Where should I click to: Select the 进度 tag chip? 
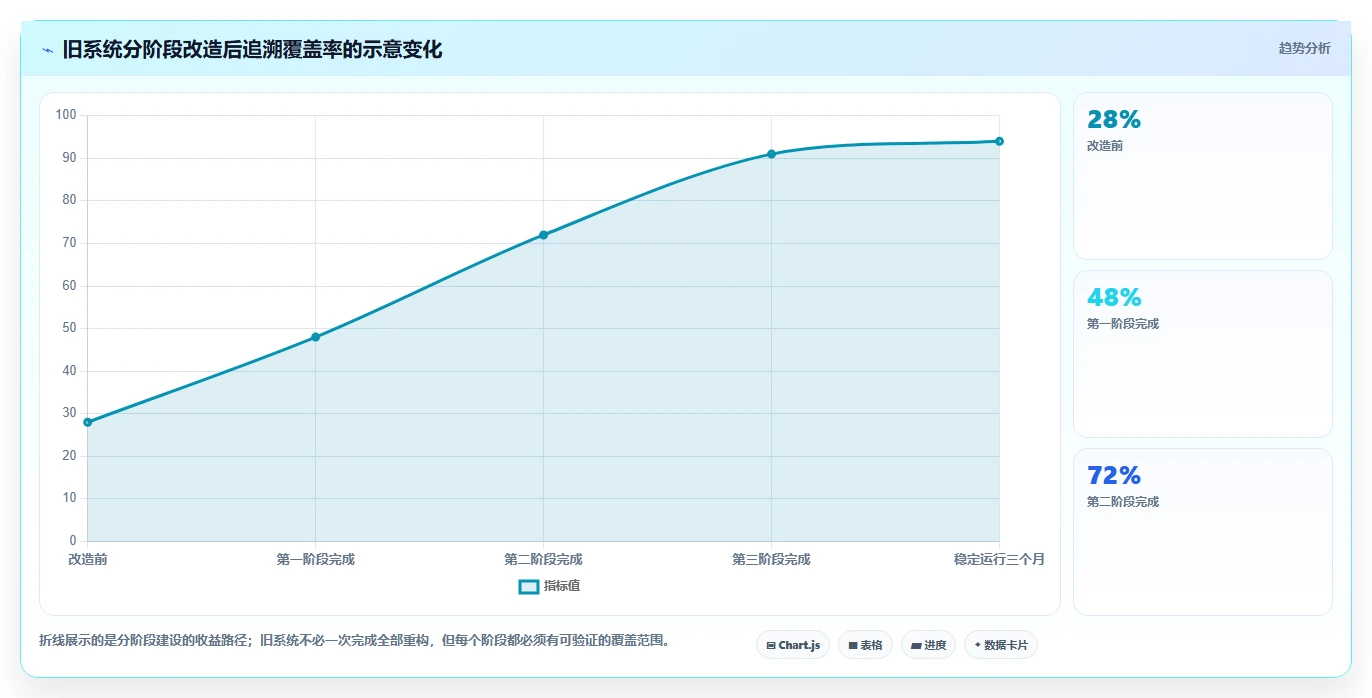(x=928, y=645)
